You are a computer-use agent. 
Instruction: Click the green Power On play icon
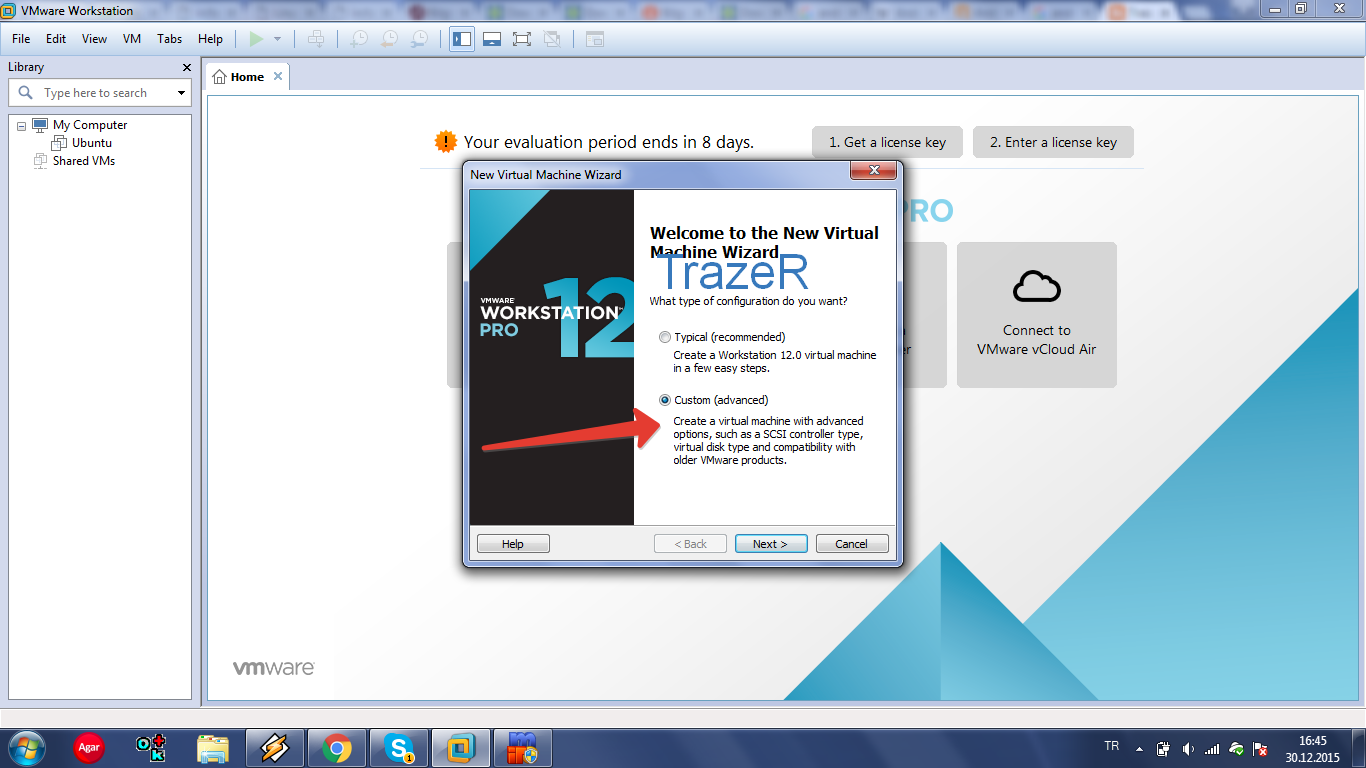click(x=256, y=39)
